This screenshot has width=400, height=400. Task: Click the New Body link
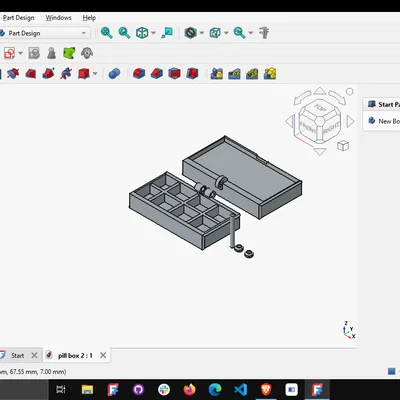384,121
